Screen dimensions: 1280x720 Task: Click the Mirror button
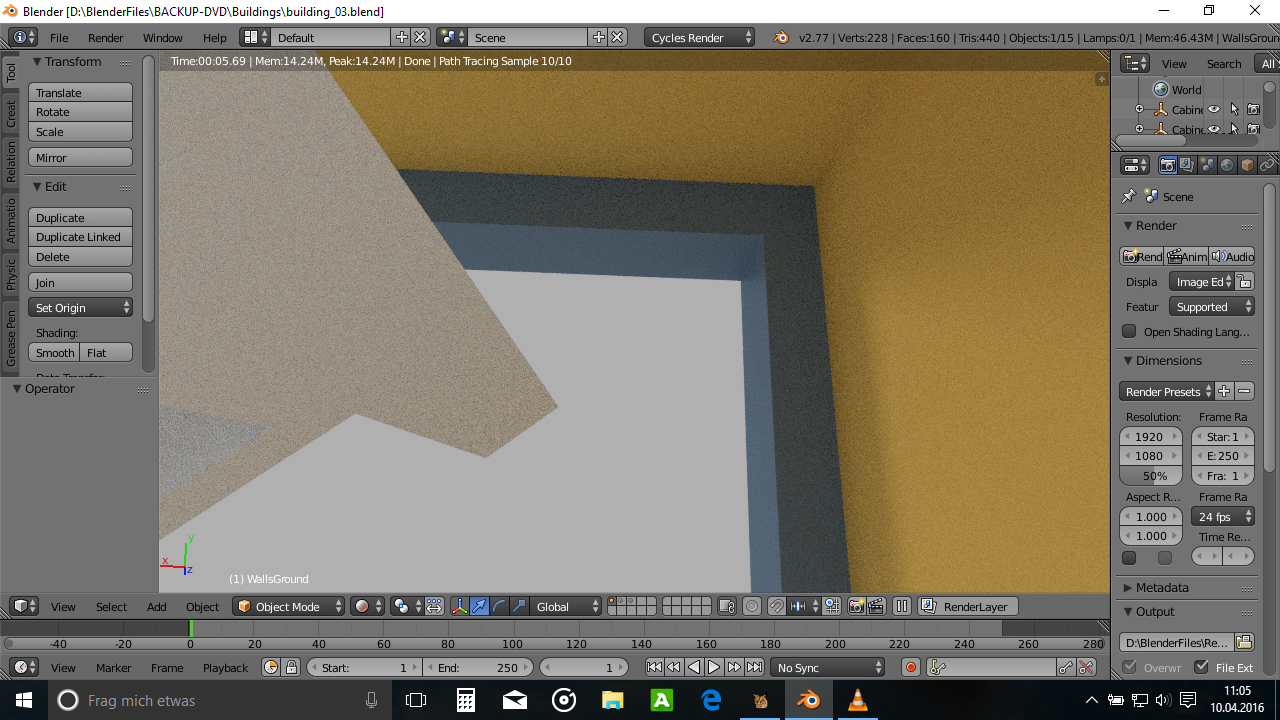click(80, 157)
